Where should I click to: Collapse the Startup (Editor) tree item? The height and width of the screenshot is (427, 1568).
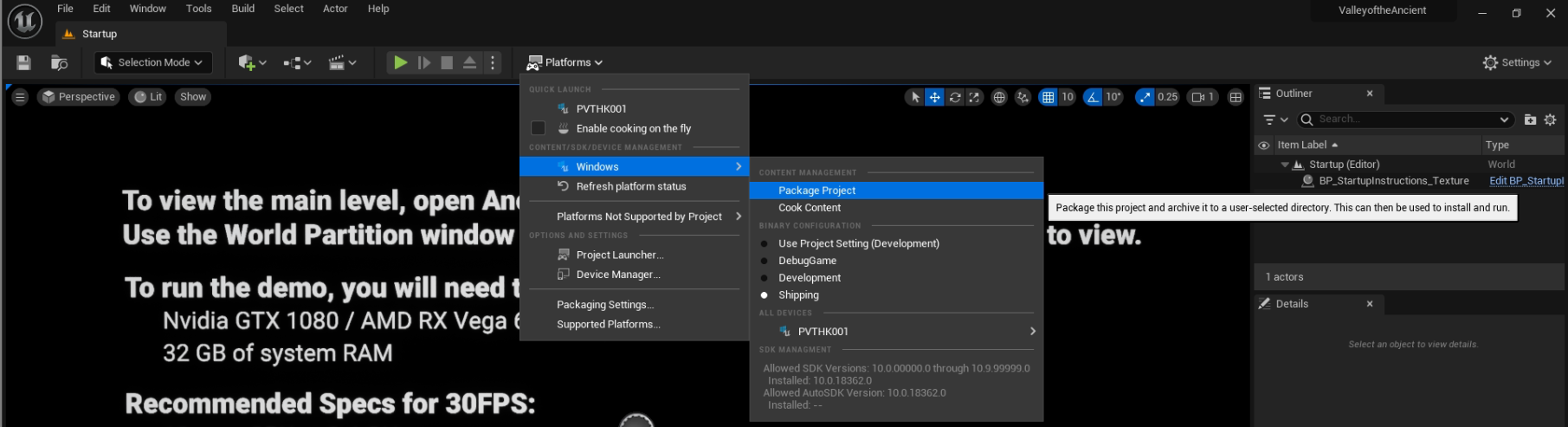tap(1285, 165)
